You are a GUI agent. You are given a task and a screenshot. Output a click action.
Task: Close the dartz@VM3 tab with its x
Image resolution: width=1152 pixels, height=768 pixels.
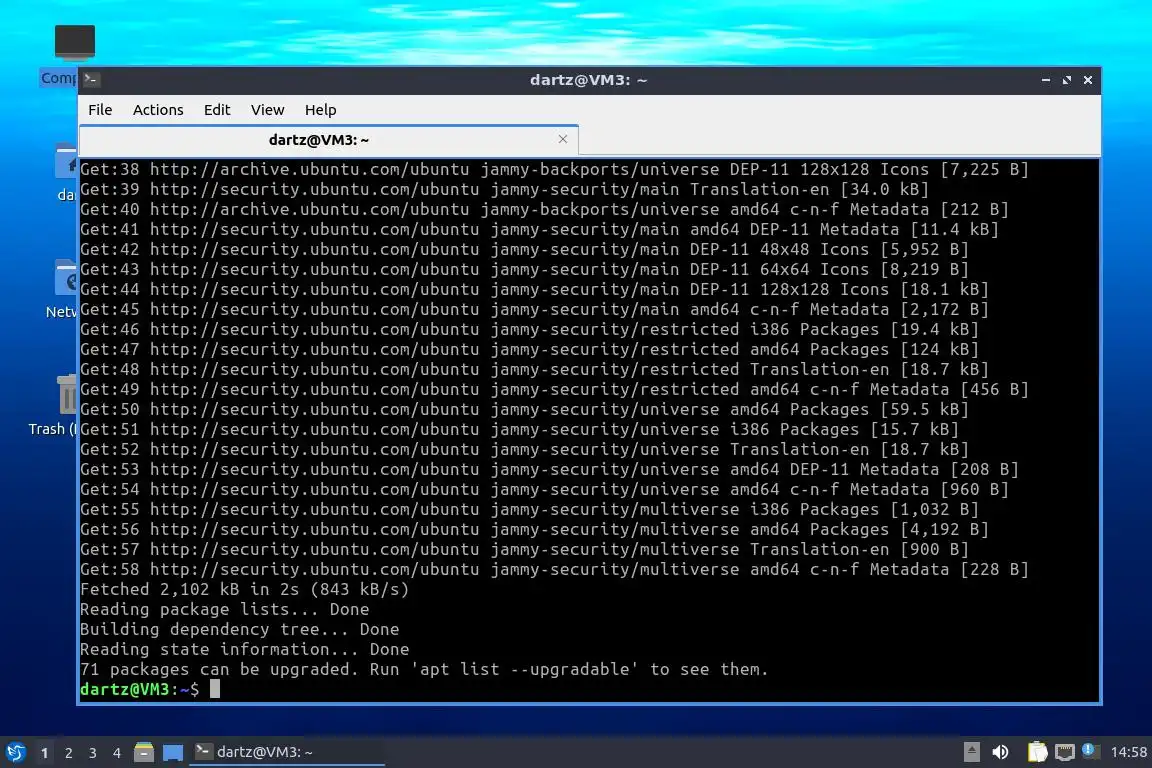tap(563, 139)
